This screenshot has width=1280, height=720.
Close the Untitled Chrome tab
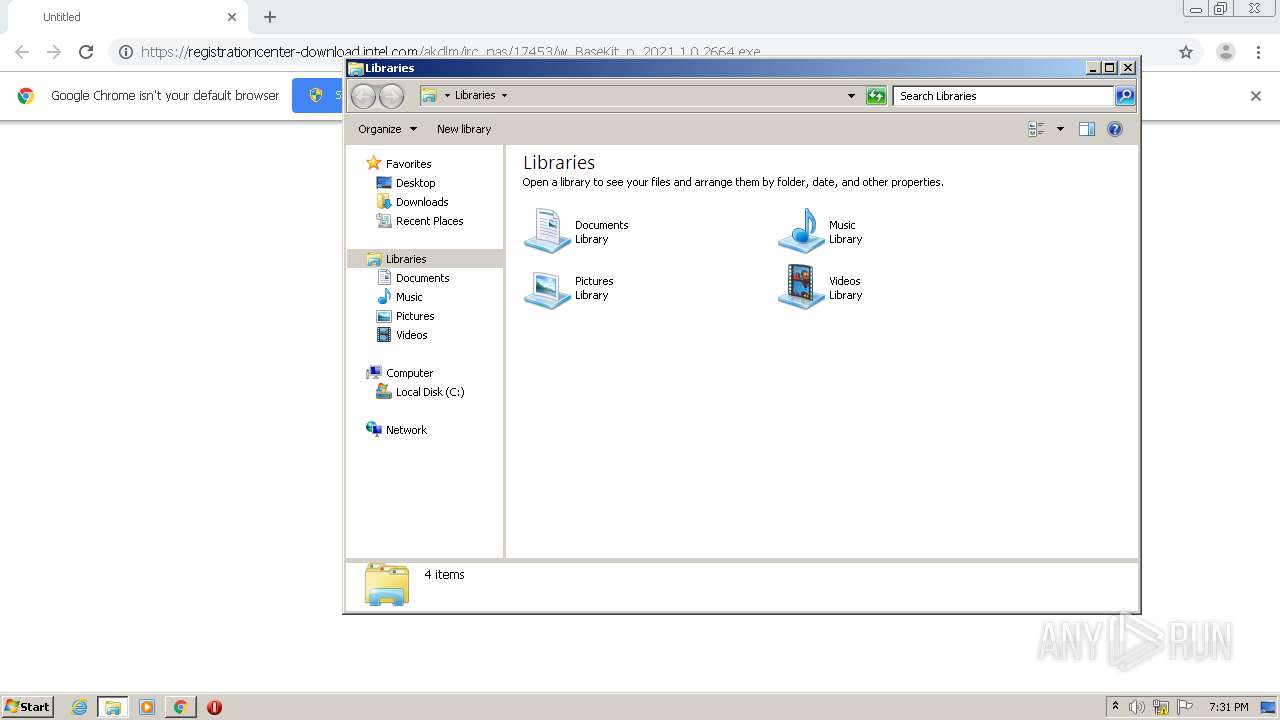click(232, 17)
